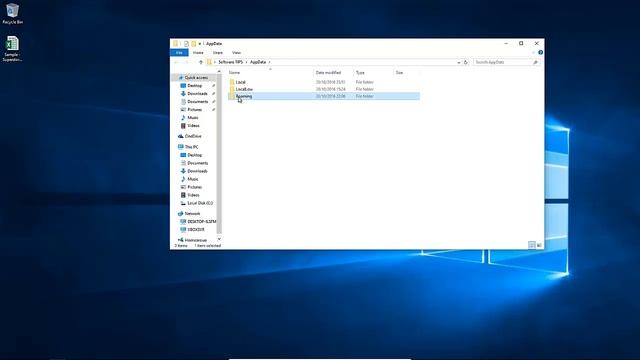Click the navigation pane scrollbar thumb
The width and height of the screenshot is (640, 360).
(x=219, y=154)
